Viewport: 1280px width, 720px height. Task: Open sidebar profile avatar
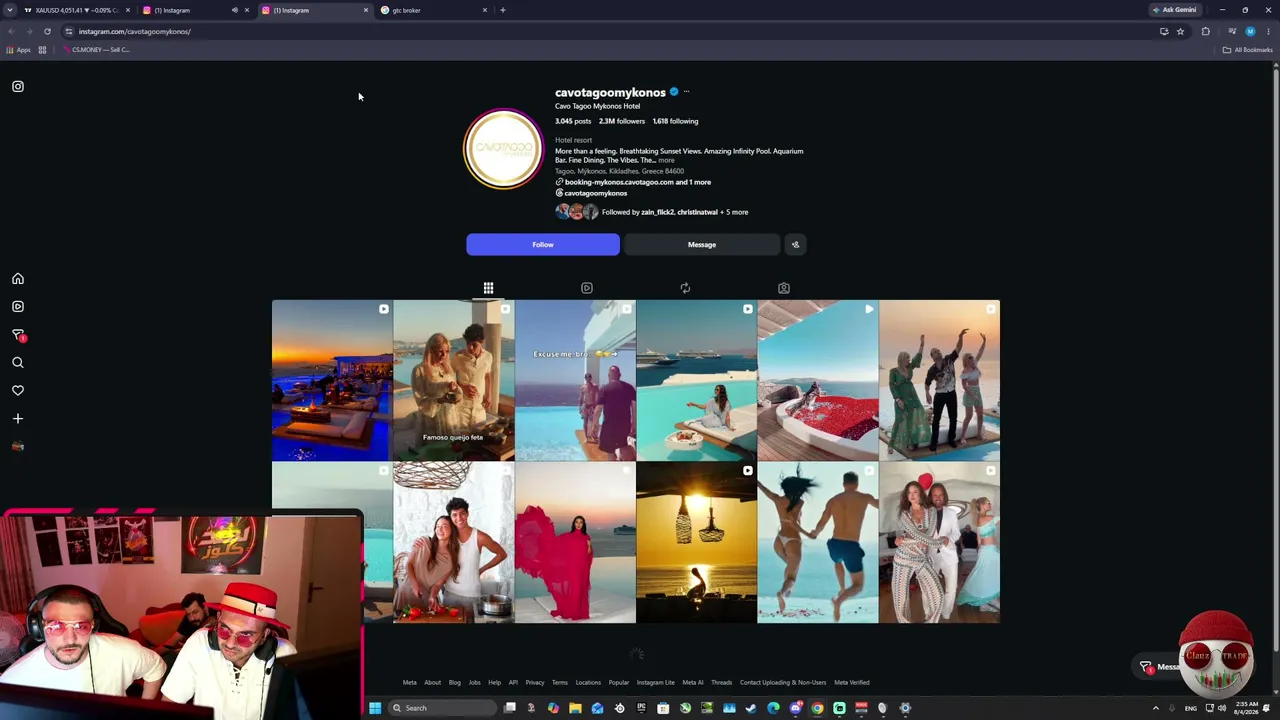pyautogui.click(x=18, y=447)
